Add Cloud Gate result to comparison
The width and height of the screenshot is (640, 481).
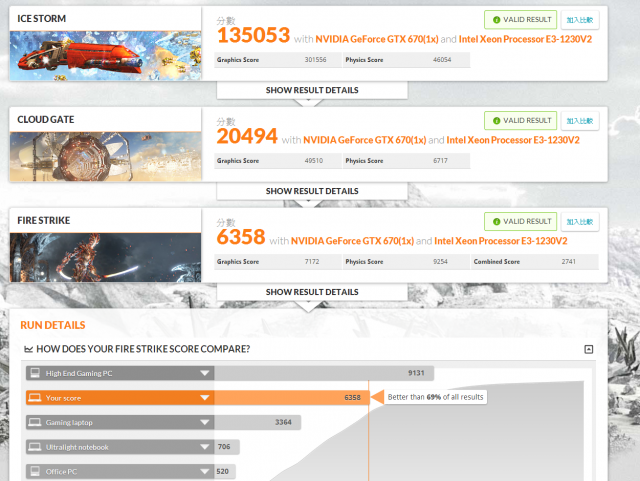tap(580, 121)
